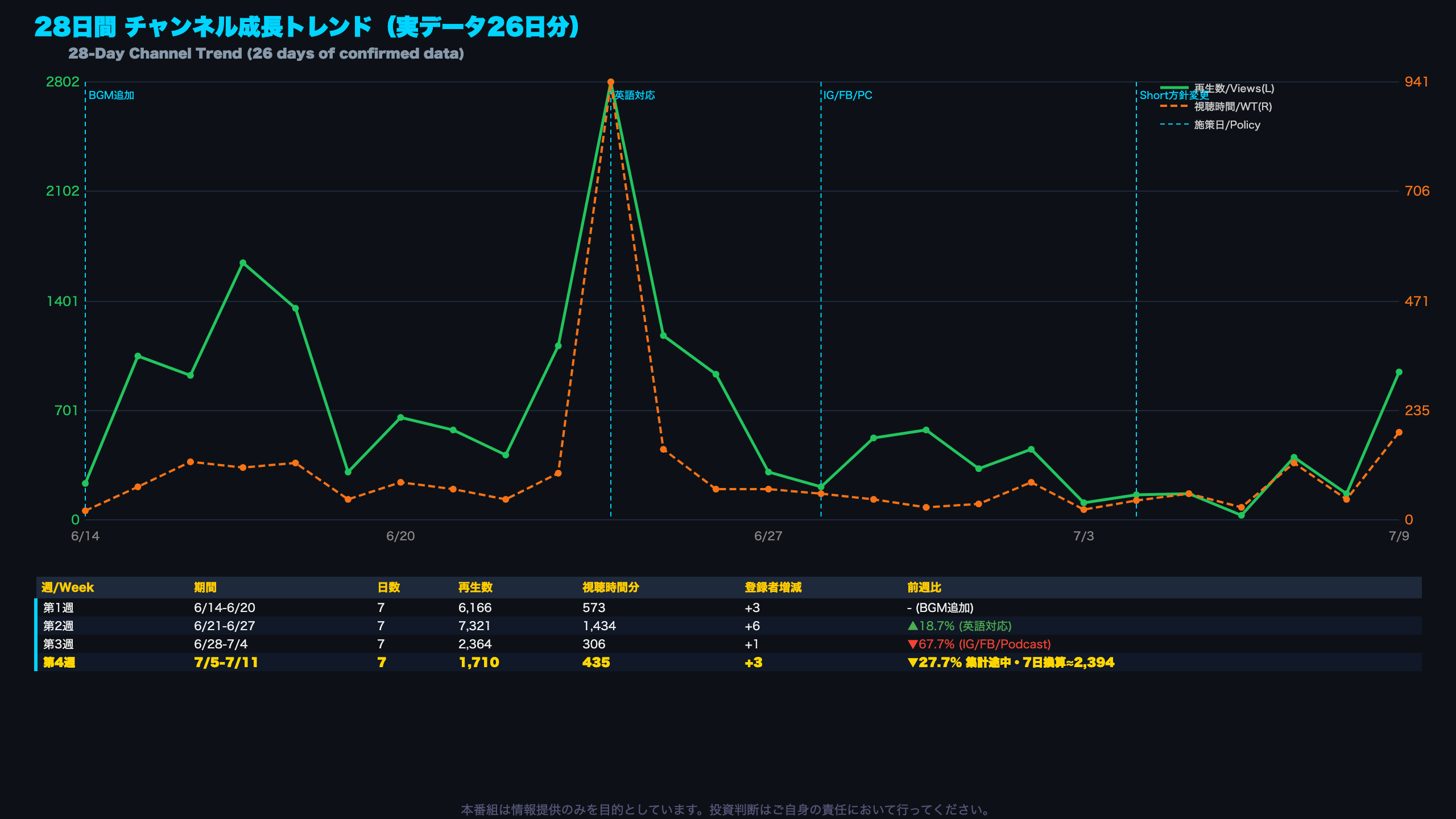Viewport: 1456px width, 819px height.
Task: Click the highlighted 第4週 row label
Action: coord(59,662)
